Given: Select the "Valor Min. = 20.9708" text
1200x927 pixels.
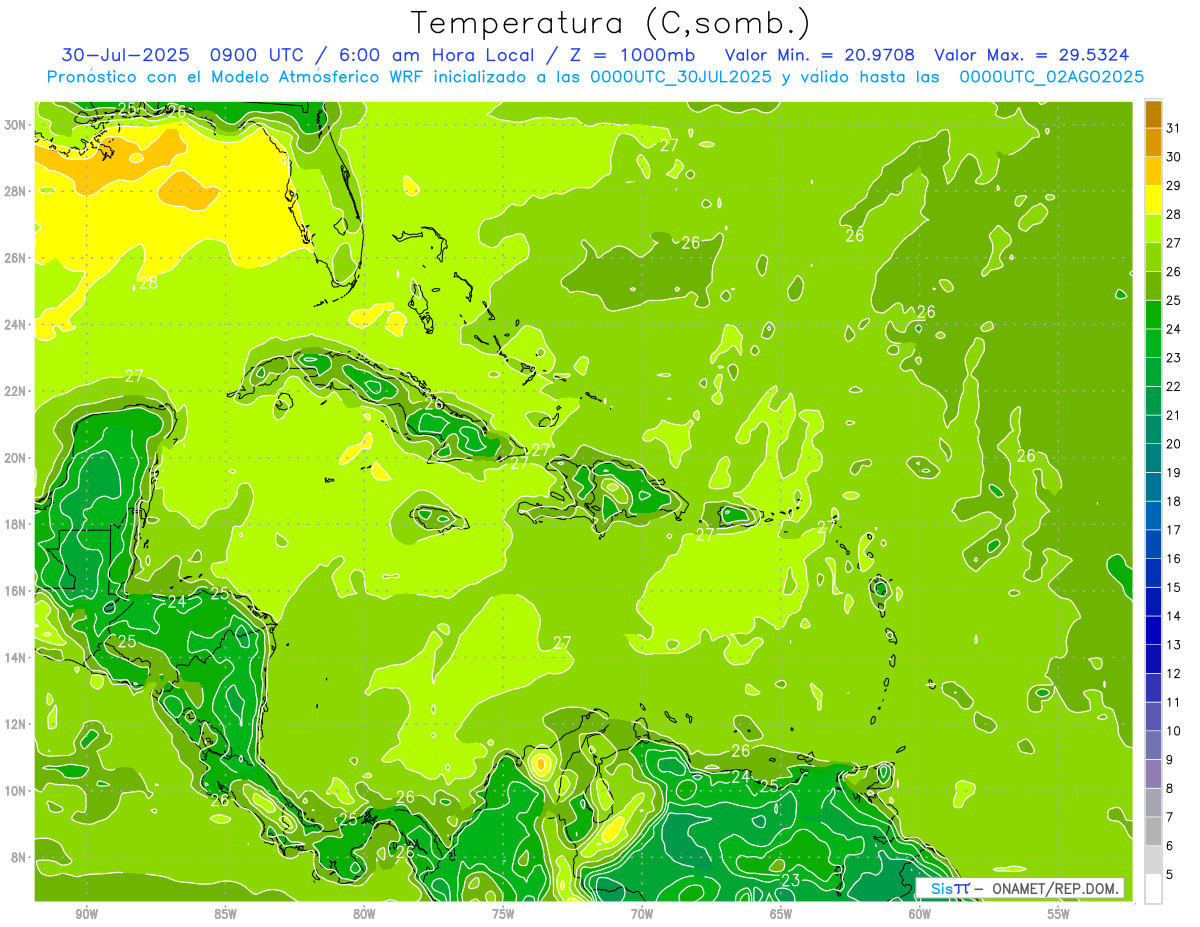Looking at the screenshot, I should click(x=821, y=55).
